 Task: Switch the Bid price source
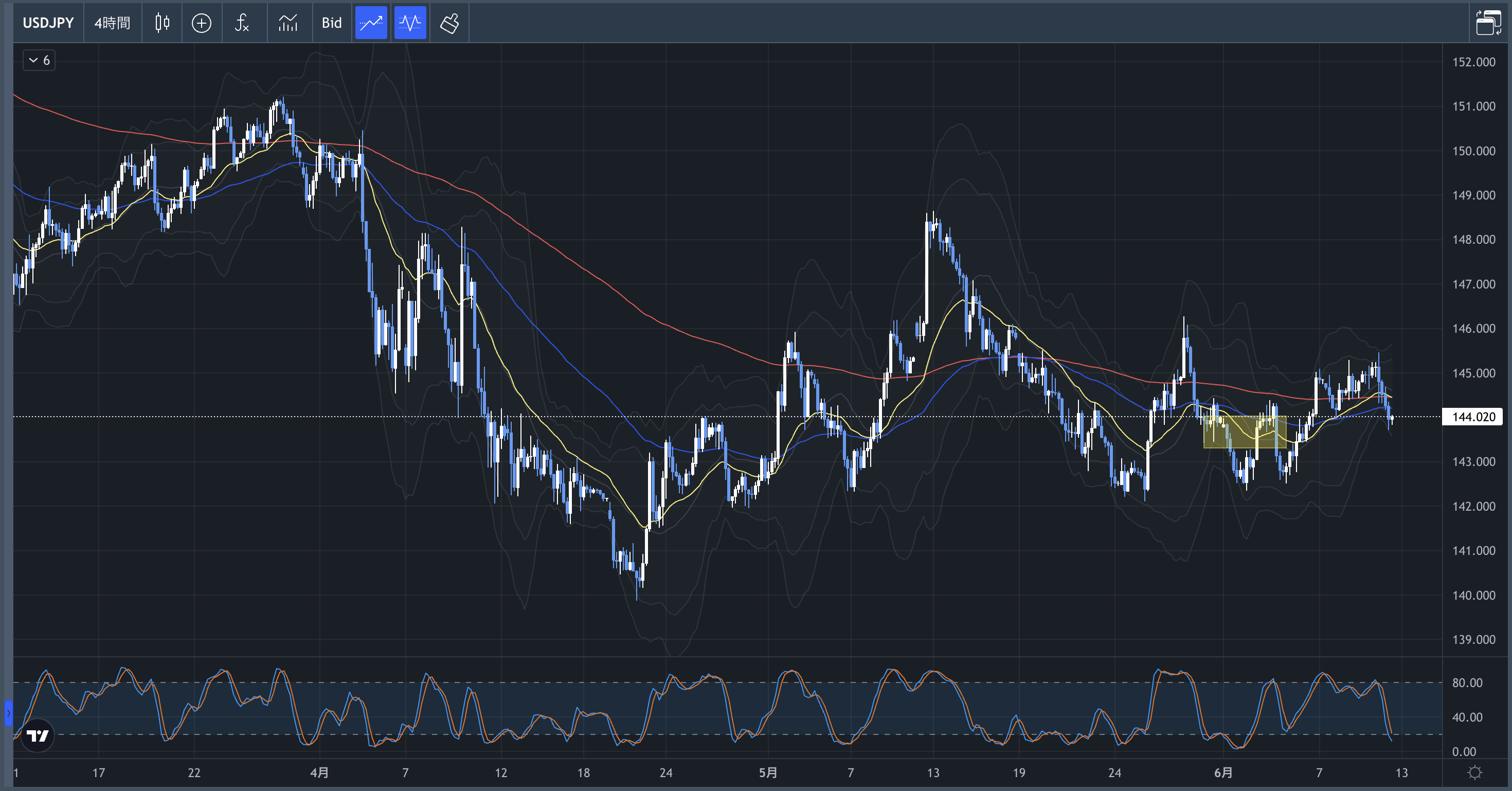point(332,23)
